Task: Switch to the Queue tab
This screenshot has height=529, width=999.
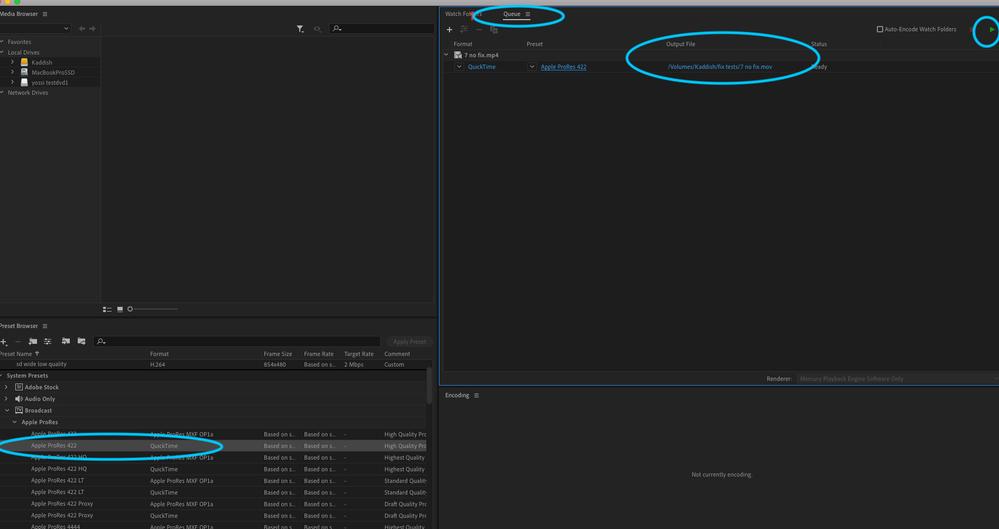Action: click(512, 14)
